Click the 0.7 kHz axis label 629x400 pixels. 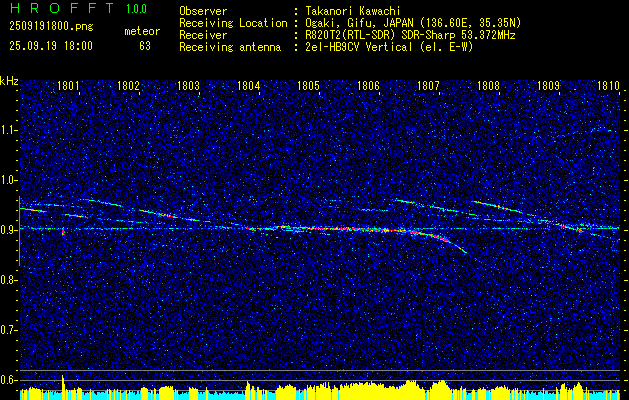[9, 330]
